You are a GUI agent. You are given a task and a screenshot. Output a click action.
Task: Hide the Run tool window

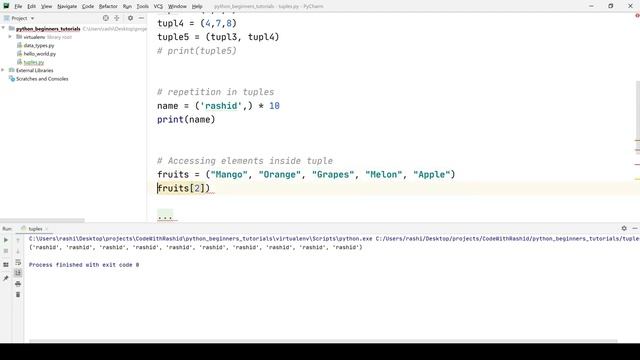point(635,228)
